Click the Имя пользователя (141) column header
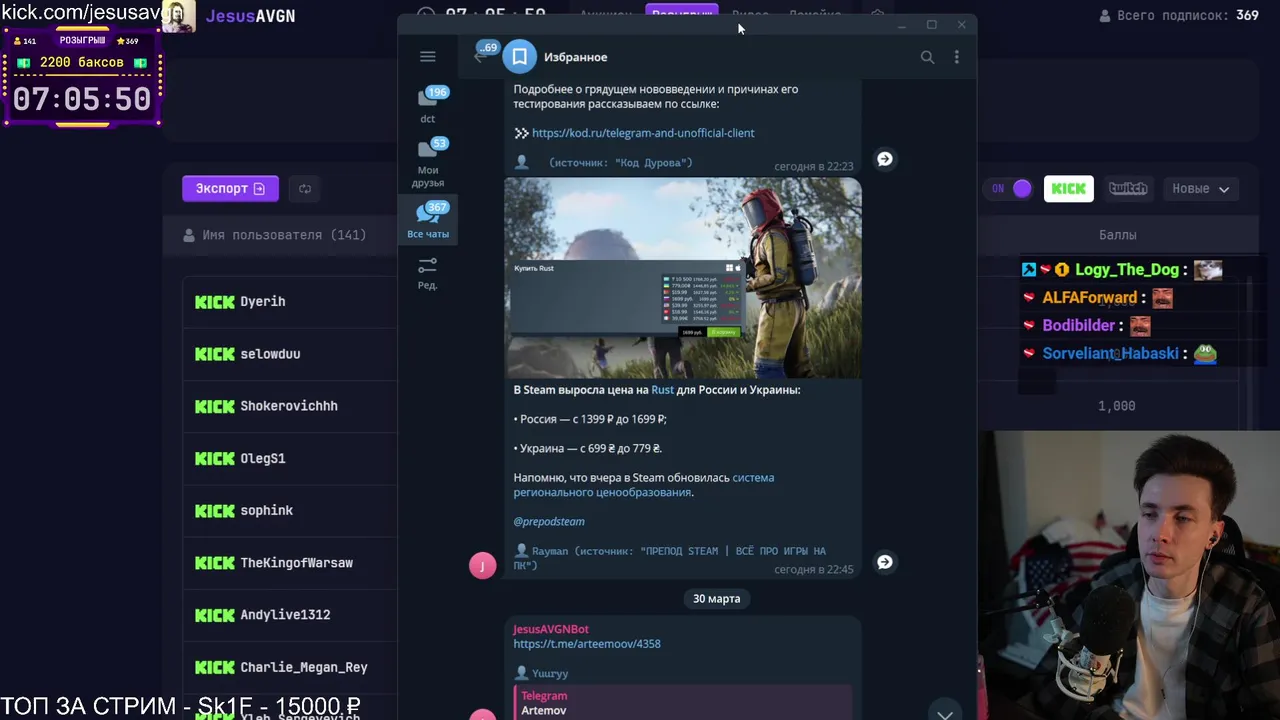Viewport: 1280px width, 720px height. (275, 235)
